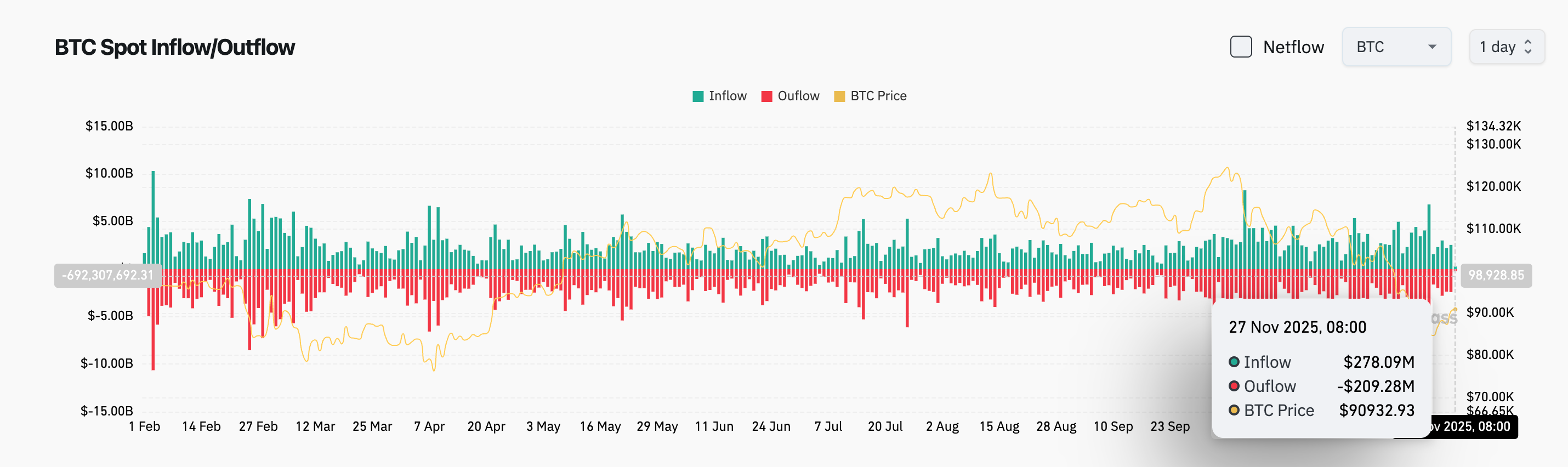This screenshot has height=467, width=1568.
Task: Click the Inflow legend label text
Action: (728, 96)
